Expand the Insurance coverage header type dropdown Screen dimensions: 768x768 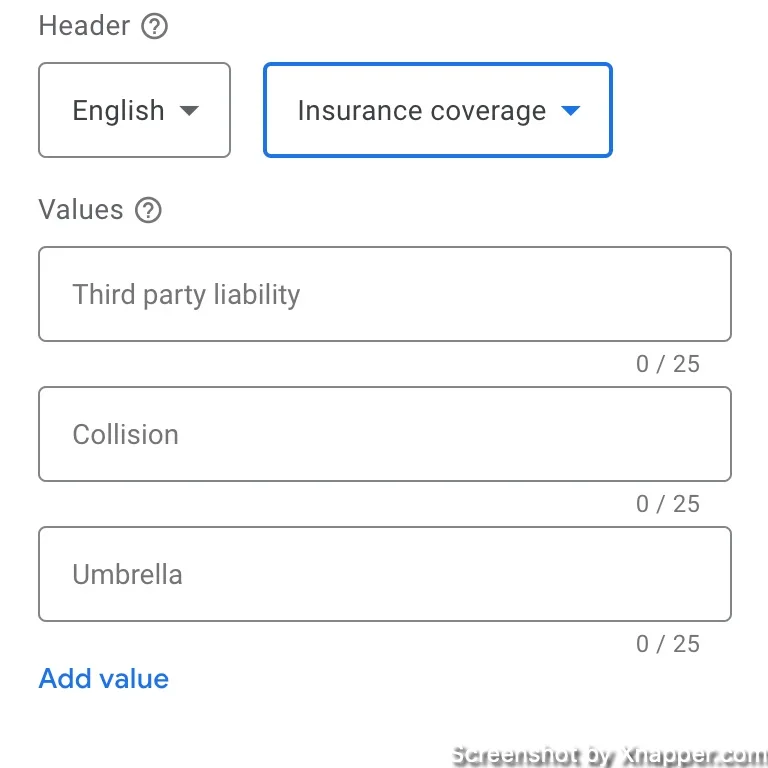pyautogui.click(x=438, y=110)
